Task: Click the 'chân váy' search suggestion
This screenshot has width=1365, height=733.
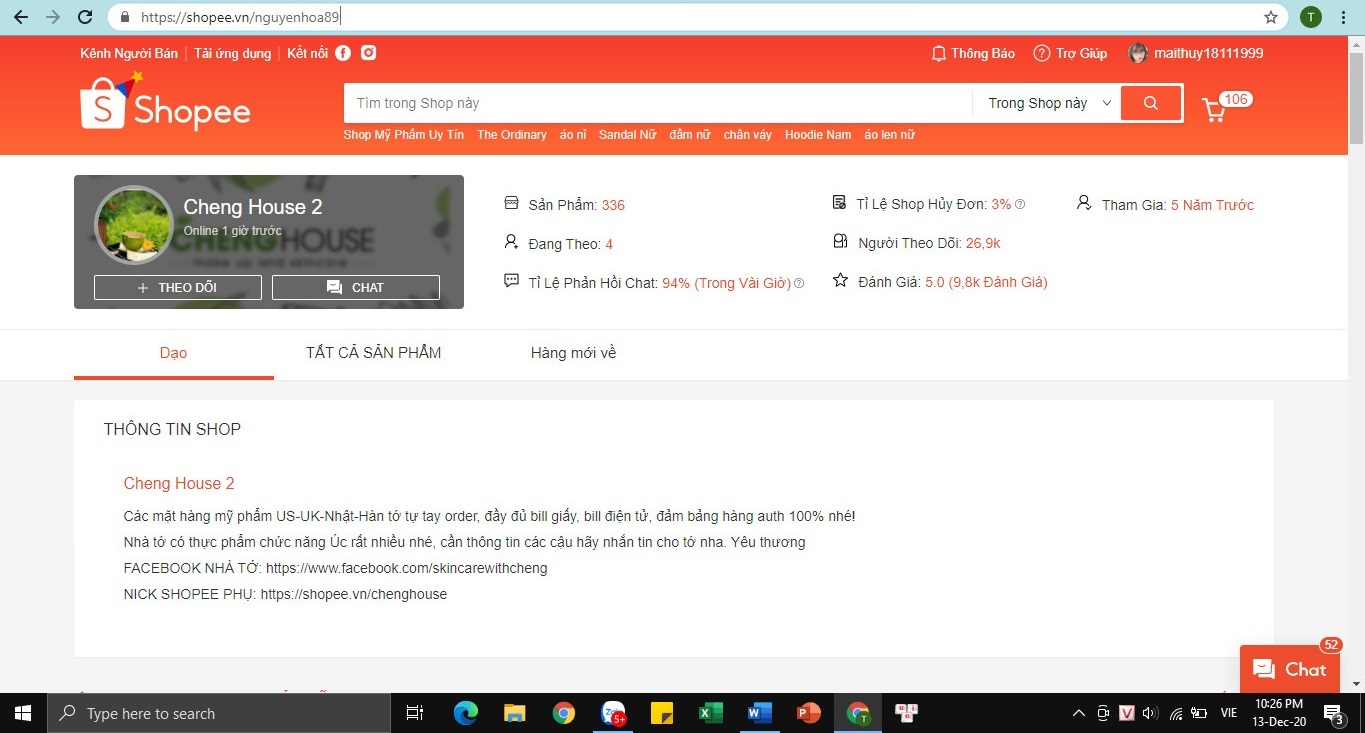Action: coord(748,135)
